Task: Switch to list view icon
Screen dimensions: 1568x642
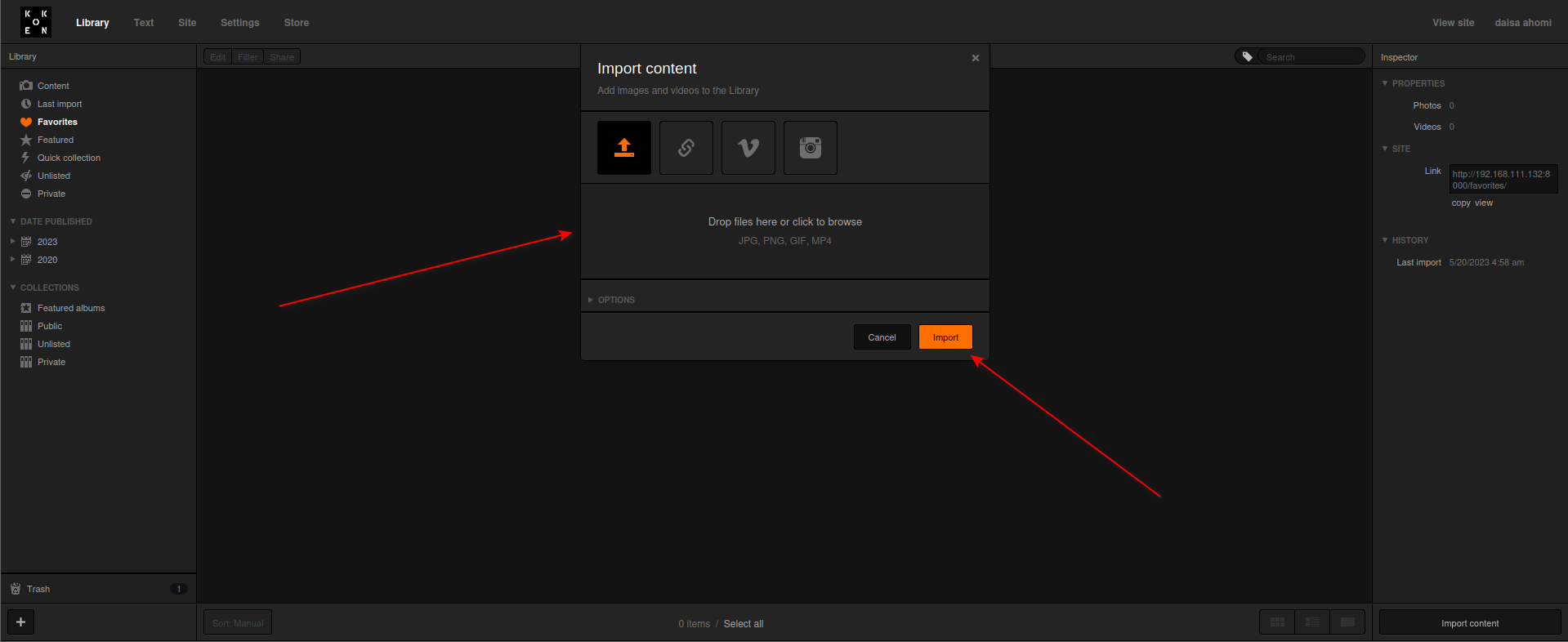Action: tap(1312, 622)
